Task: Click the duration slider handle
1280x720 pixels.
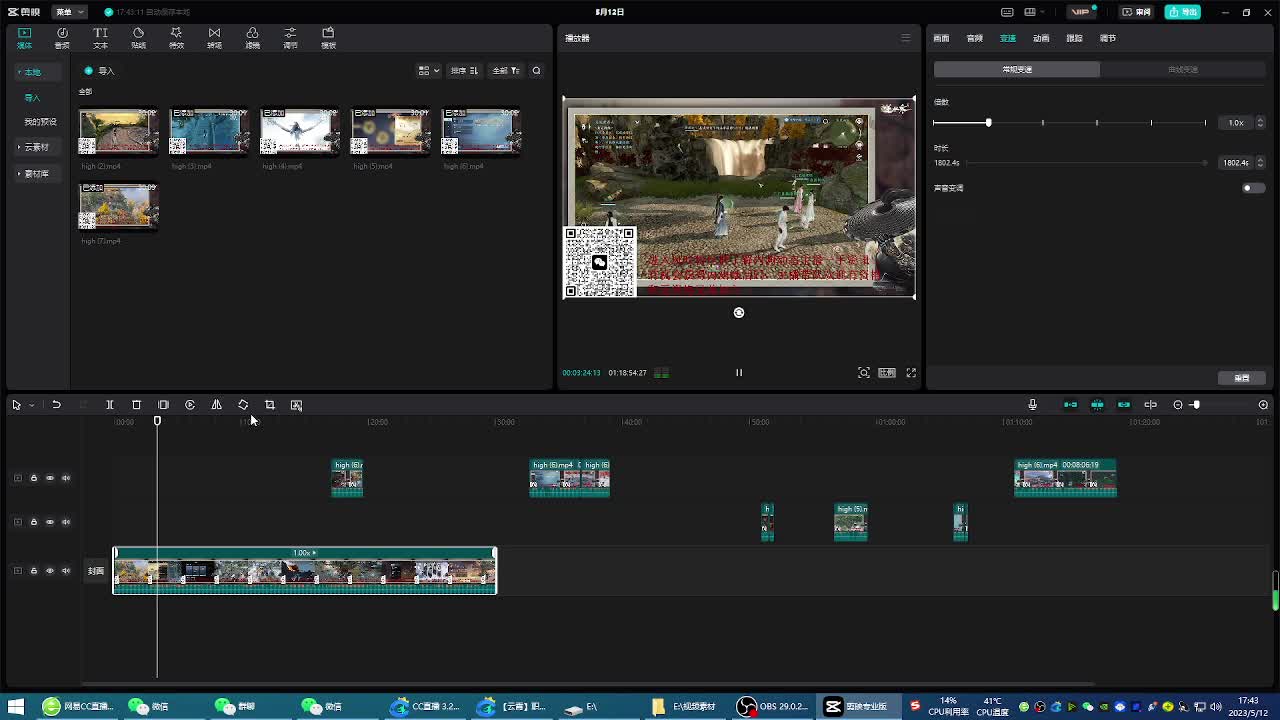Action: 1204,162
